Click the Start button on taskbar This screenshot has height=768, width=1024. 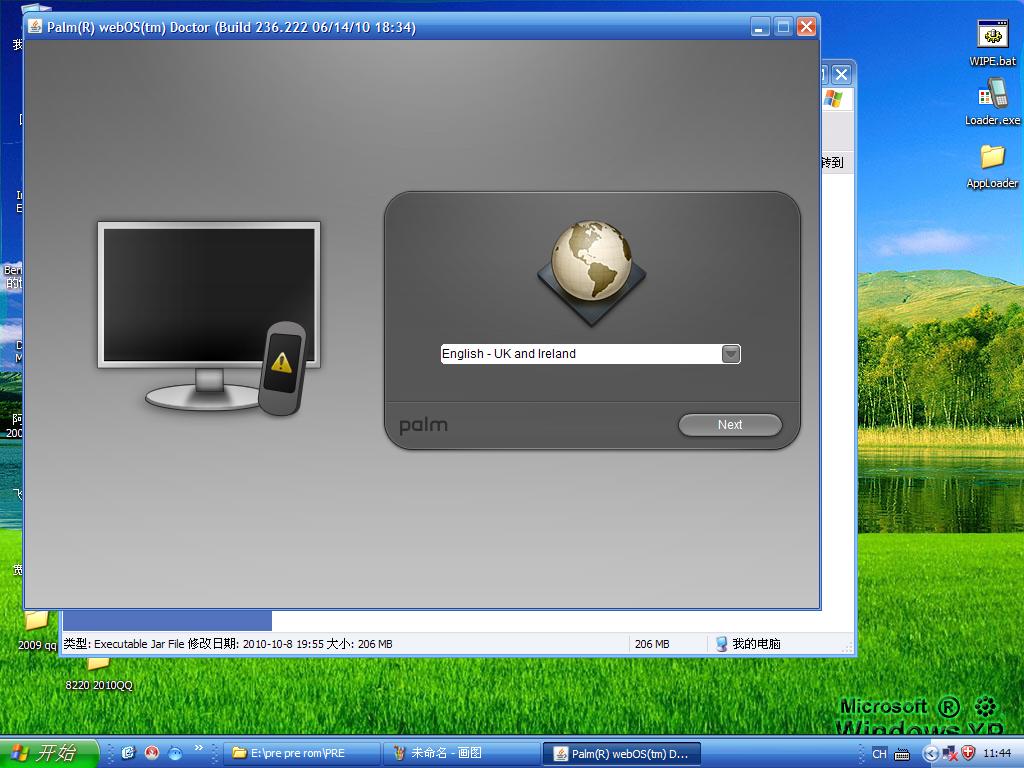point(48,753)
